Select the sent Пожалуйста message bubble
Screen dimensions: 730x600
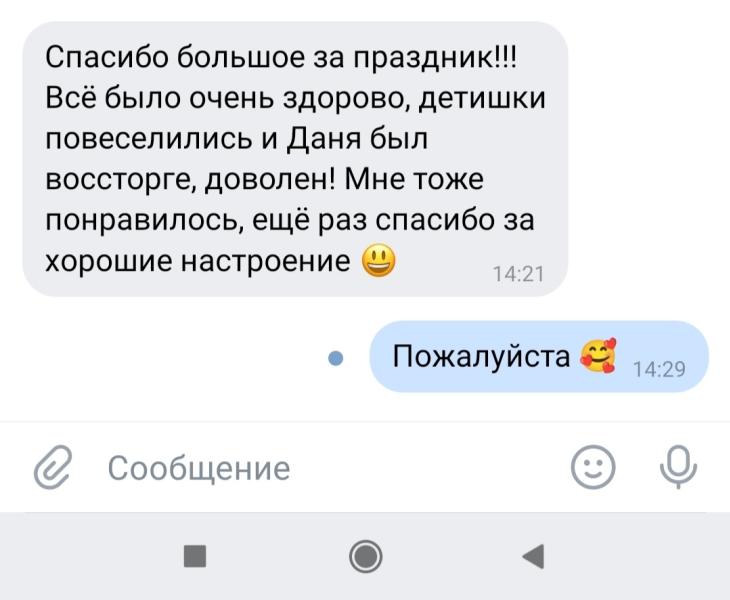click(539, 357)
